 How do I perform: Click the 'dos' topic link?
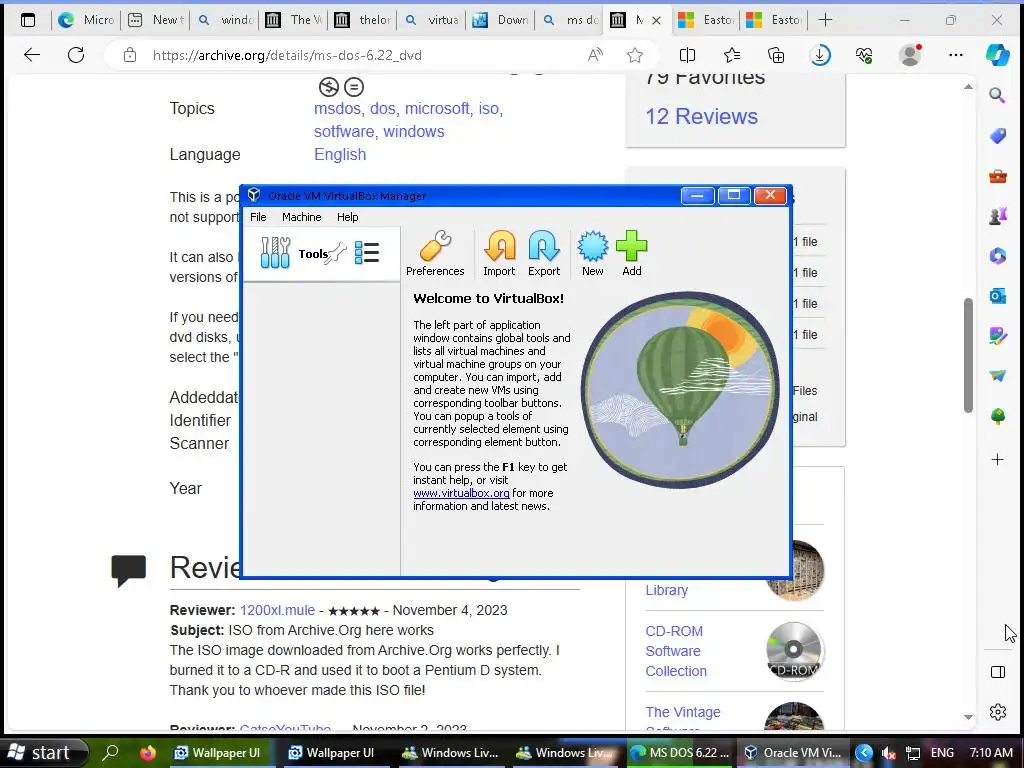point(383,108)
